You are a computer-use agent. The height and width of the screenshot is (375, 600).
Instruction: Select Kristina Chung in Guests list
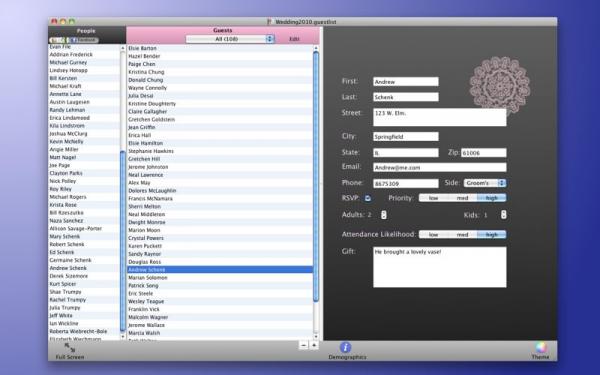pyautogui.click(x=220, y=72)
